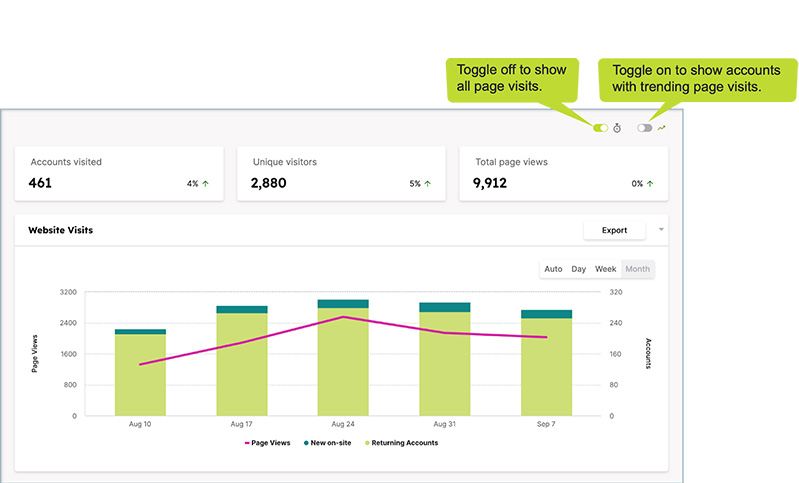Click the 9,912 total page views value

pyautogui.click(x=490, y=183)
